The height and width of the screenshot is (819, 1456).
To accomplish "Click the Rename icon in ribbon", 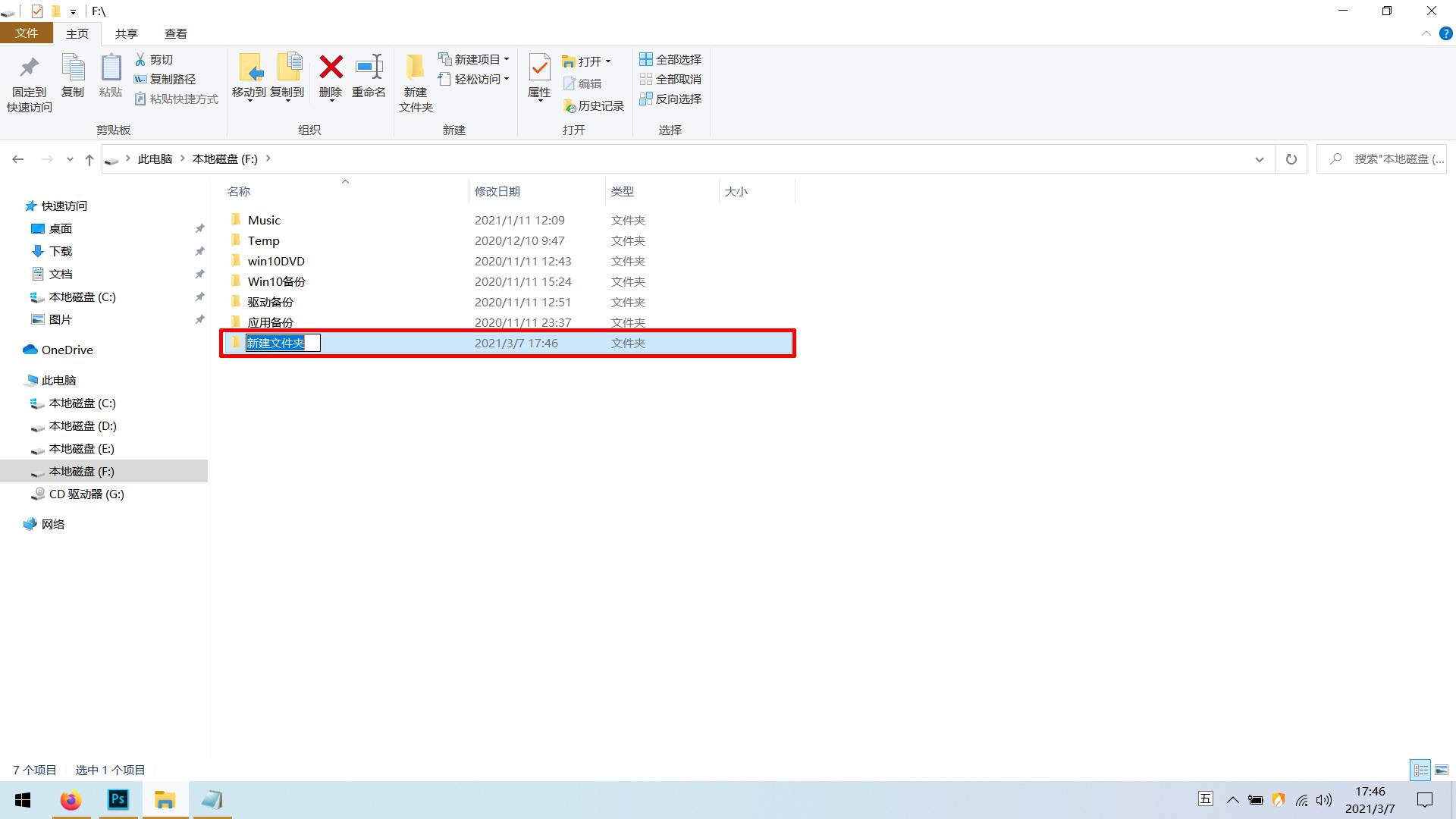I will [369, 67].
